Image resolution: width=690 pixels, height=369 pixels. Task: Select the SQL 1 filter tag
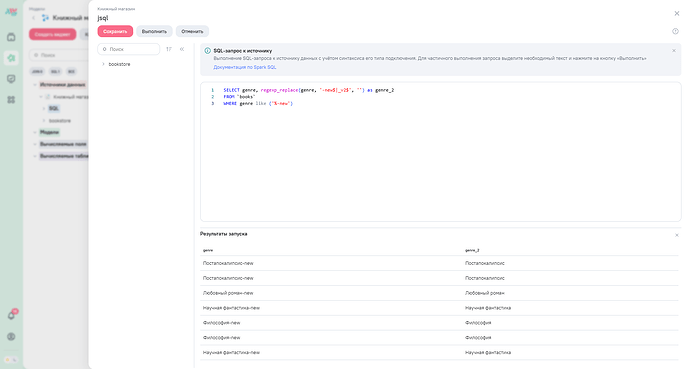(55, 71)
